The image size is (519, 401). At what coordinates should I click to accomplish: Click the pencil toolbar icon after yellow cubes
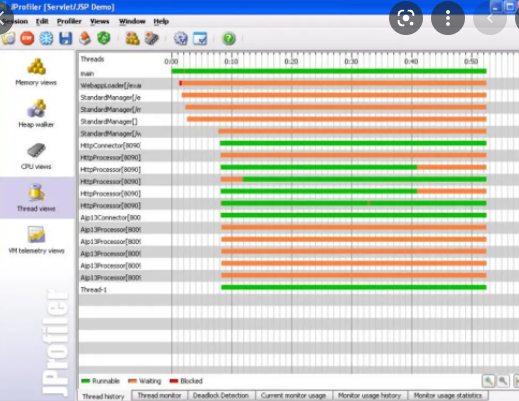pos(152,38)
